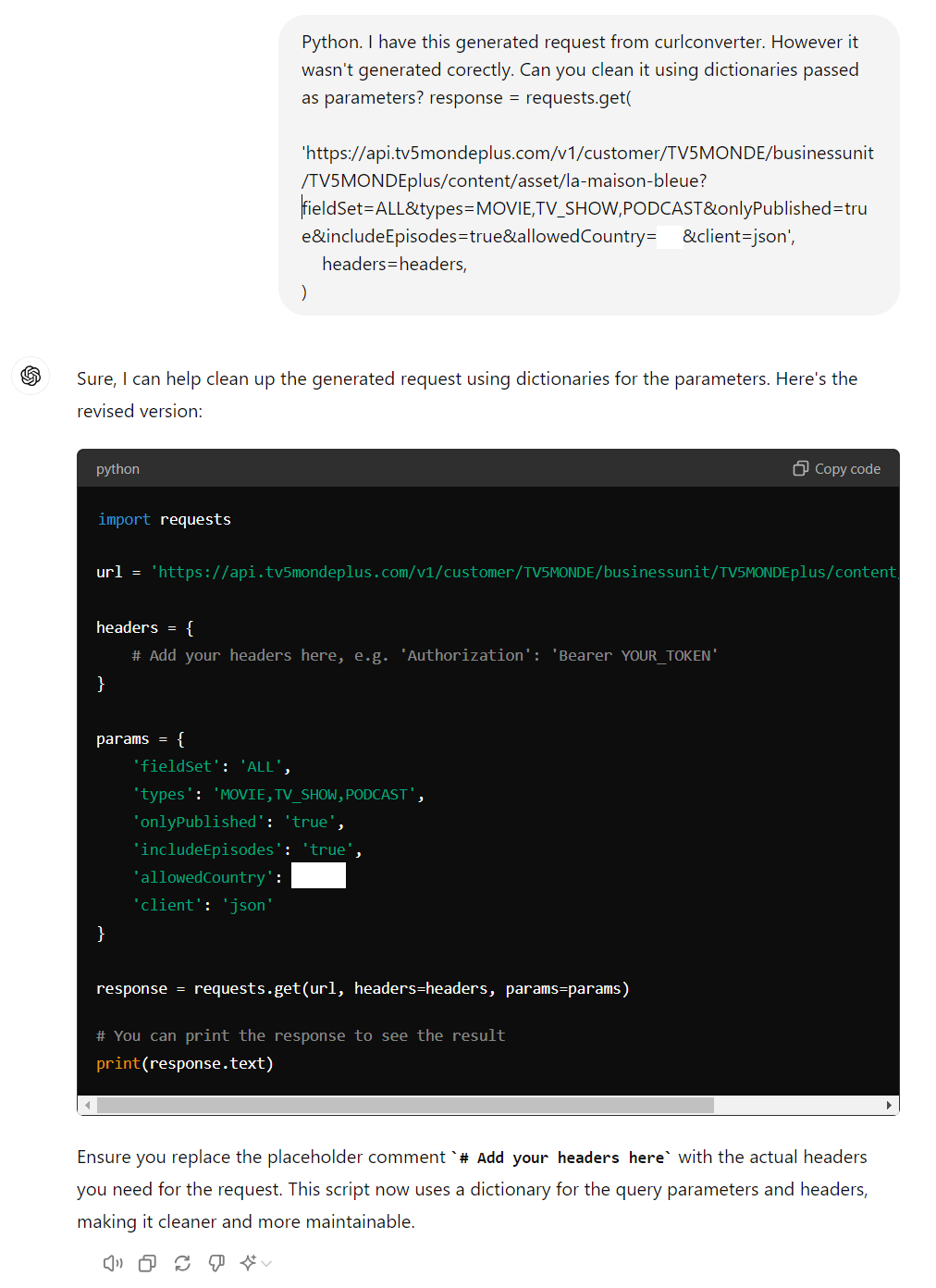Click the print(response.text) line

pyautogui.click(x=185, y=1063)
